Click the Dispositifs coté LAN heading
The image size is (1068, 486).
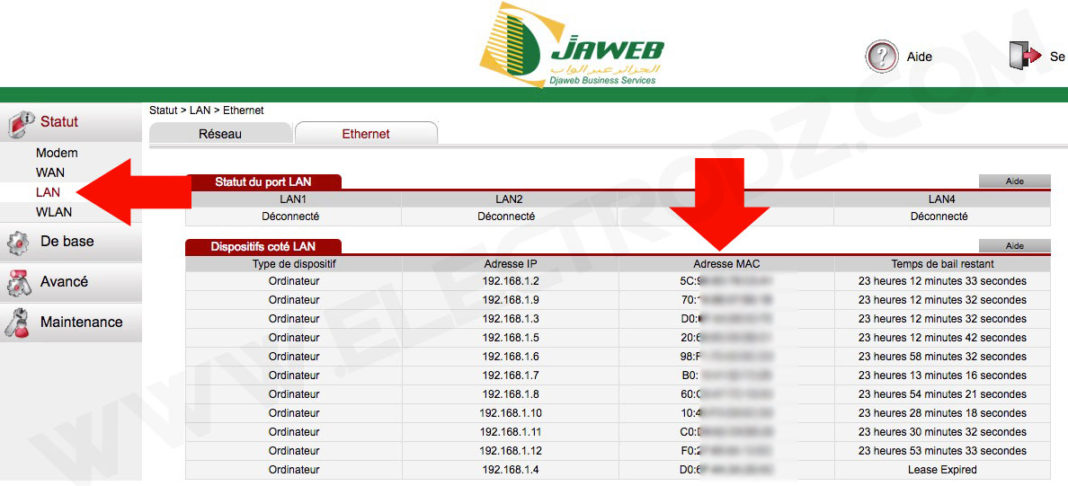point(263,246)
